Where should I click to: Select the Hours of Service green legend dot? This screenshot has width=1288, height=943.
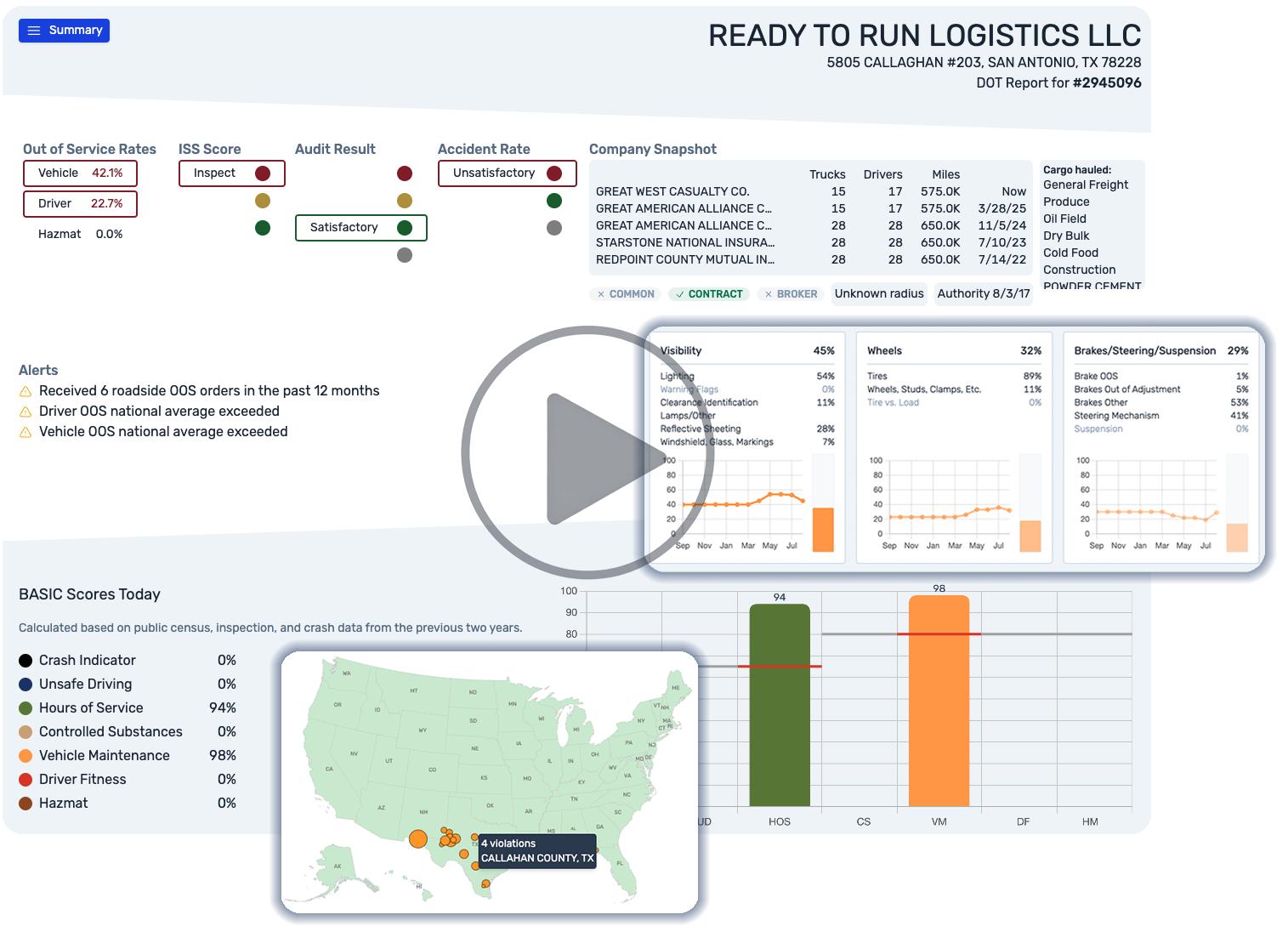26,708
